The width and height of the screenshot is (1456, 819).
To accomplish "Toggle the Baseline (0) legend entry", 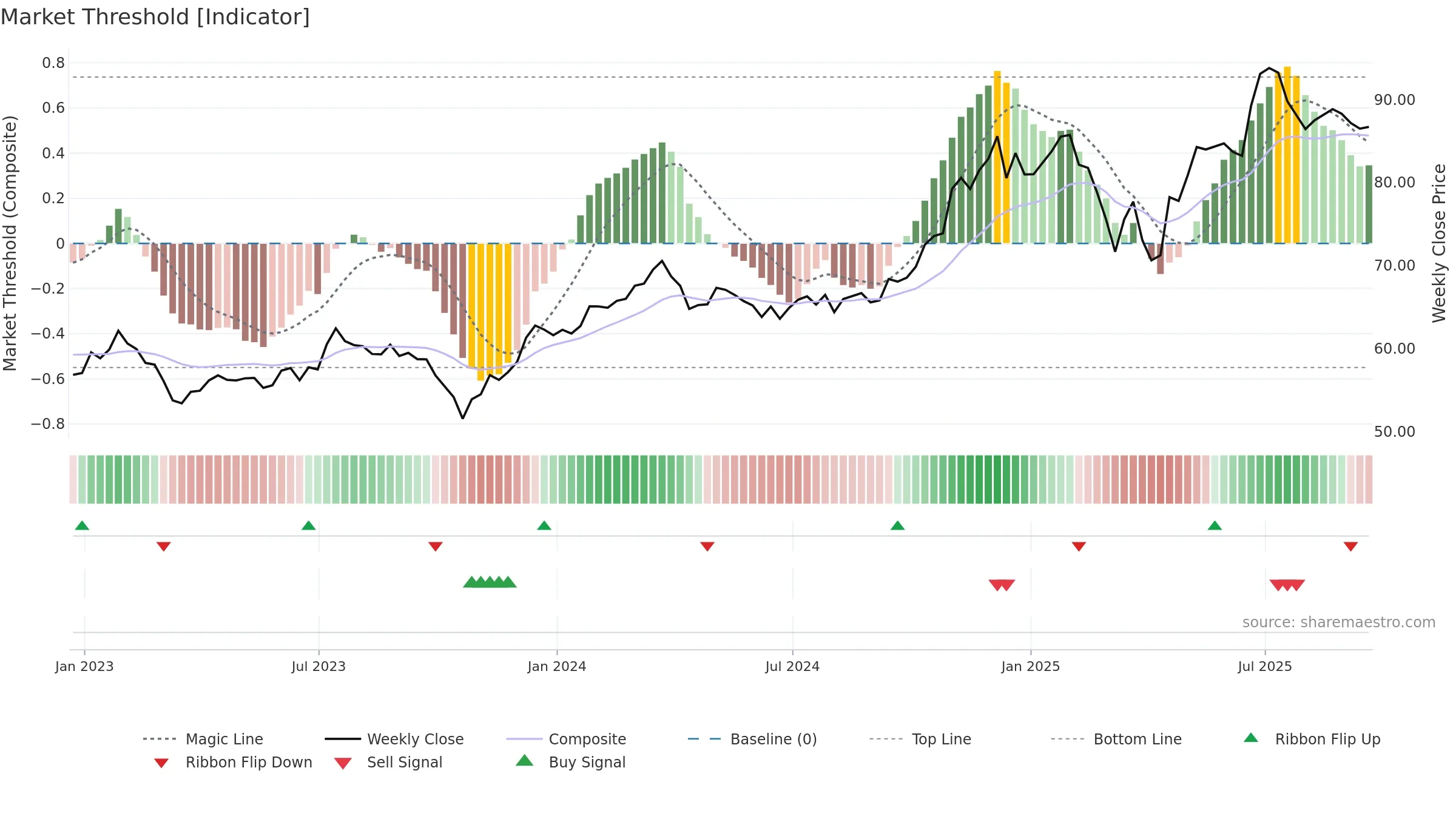I will pos(752,739).
